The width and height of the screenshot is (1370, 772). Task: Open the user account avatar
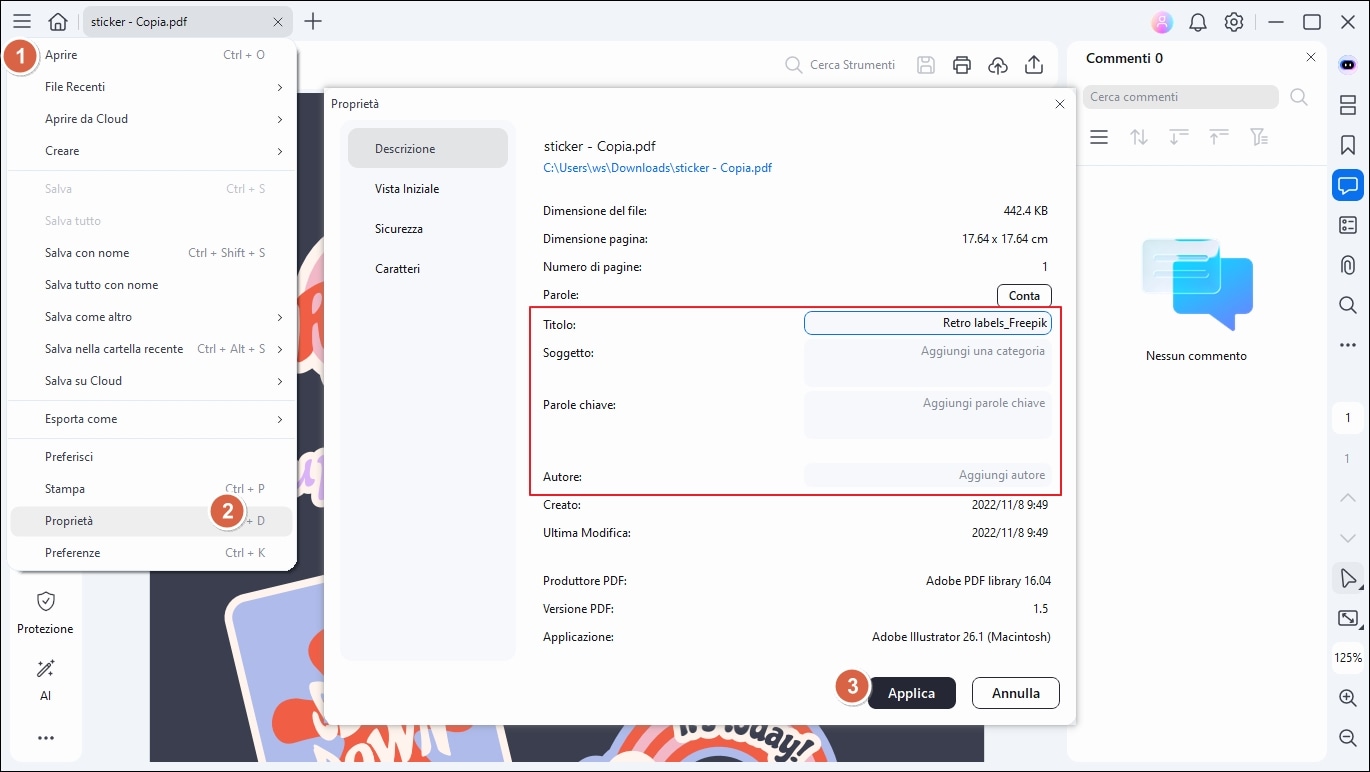1161,22
